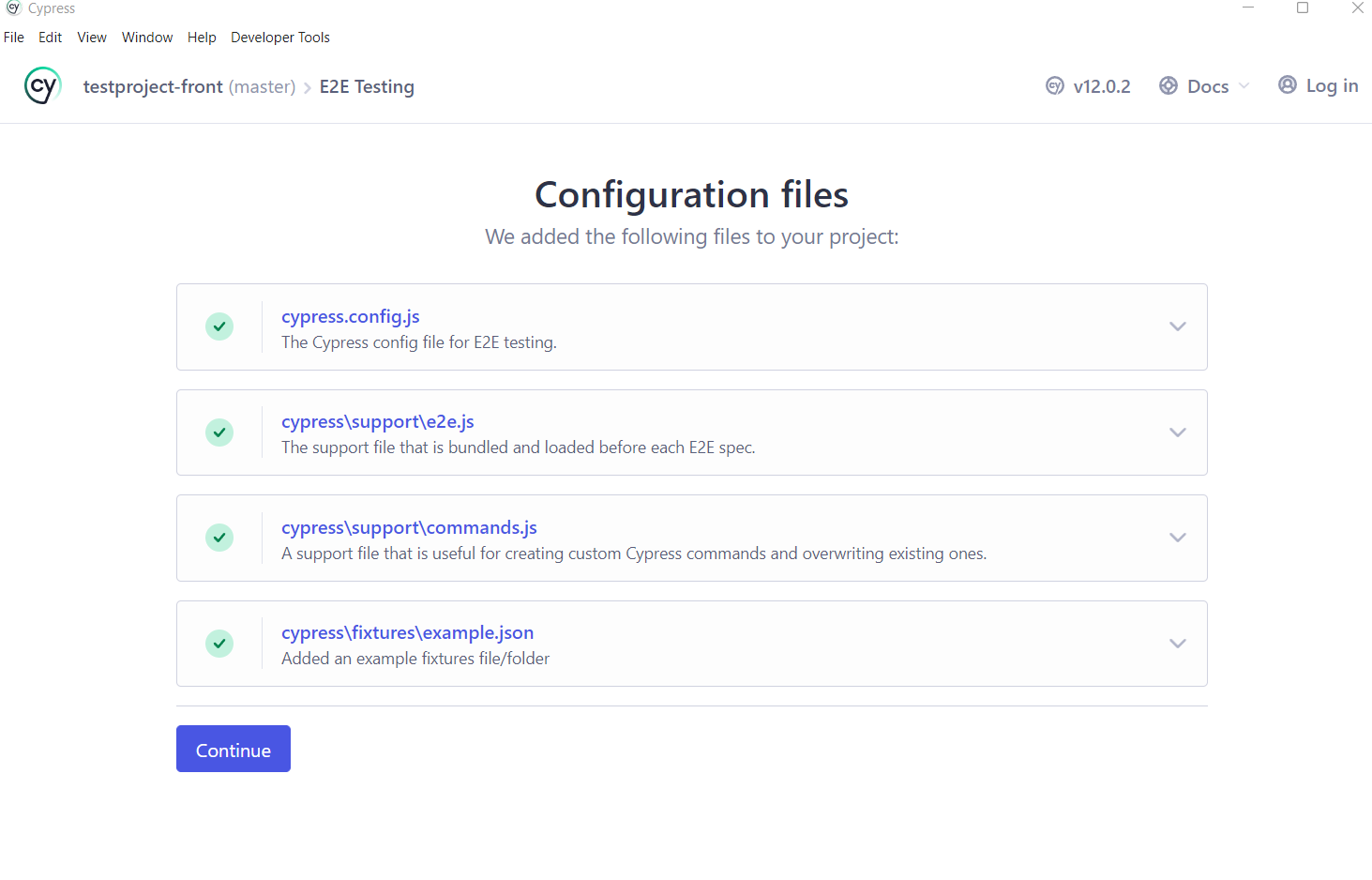Click the Cypress version icon beside v12.0.2

coord(1054,85)
